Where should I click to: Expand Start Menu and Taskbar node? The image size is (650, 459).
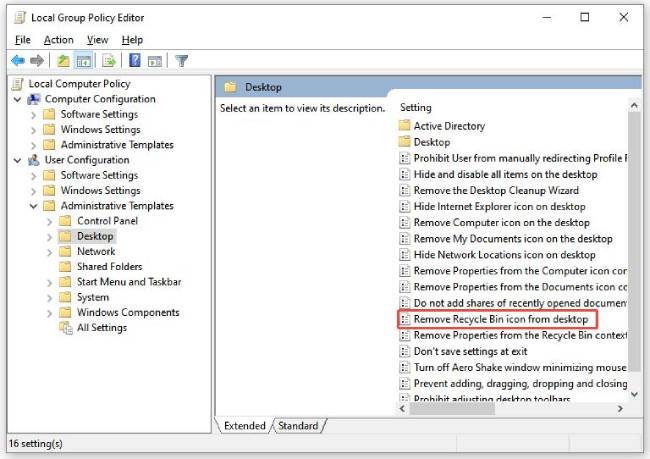(50, 283)
